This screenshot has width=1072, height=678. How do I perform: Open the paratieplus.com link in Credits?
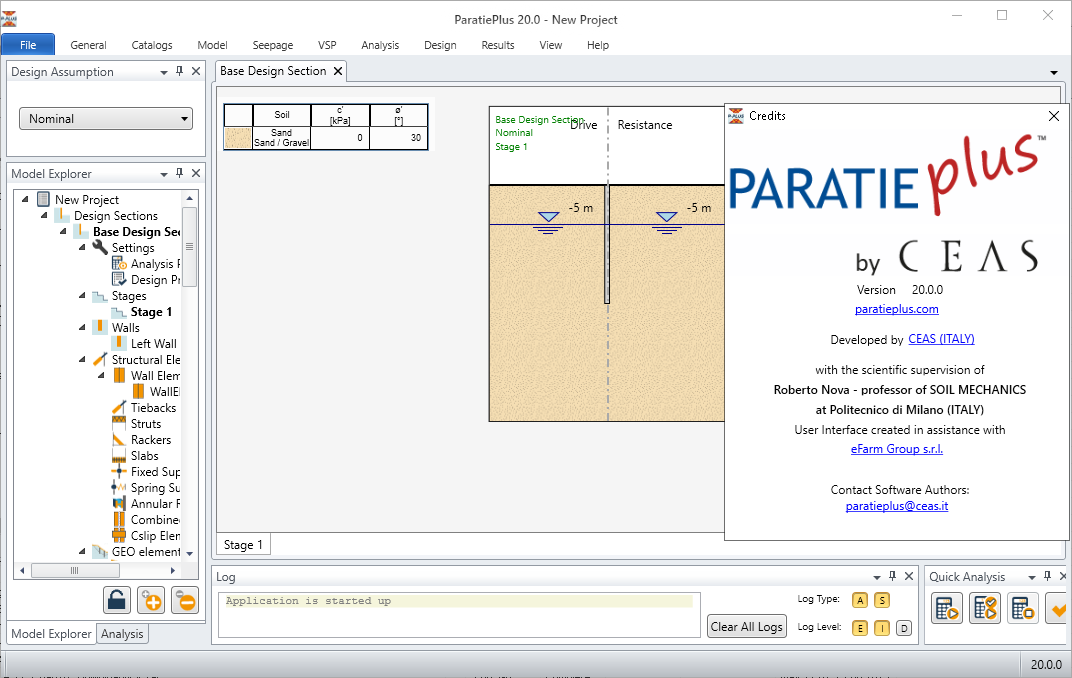tap(897, 308)
